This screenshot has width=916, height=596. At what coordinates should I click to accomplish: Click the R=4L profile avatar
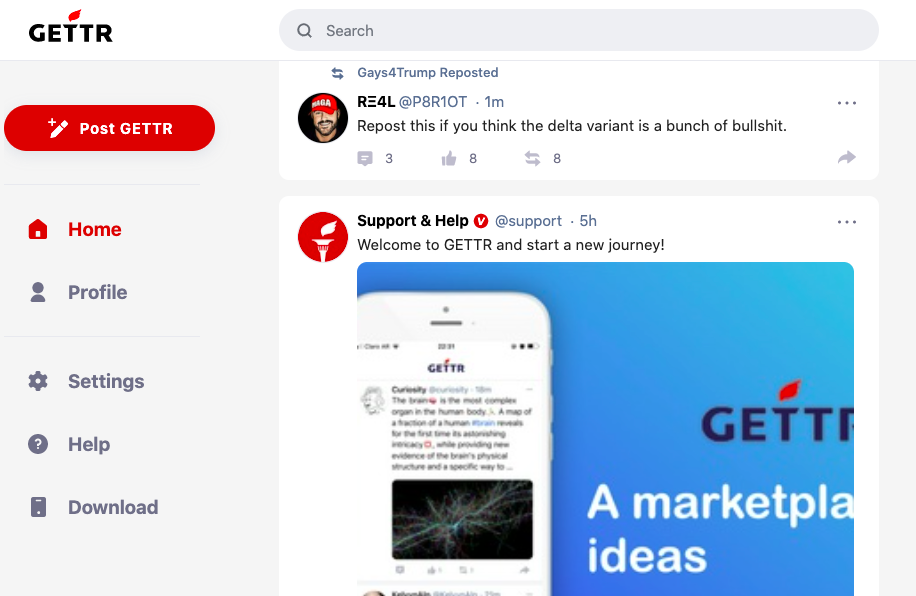(x=323, y=117)
